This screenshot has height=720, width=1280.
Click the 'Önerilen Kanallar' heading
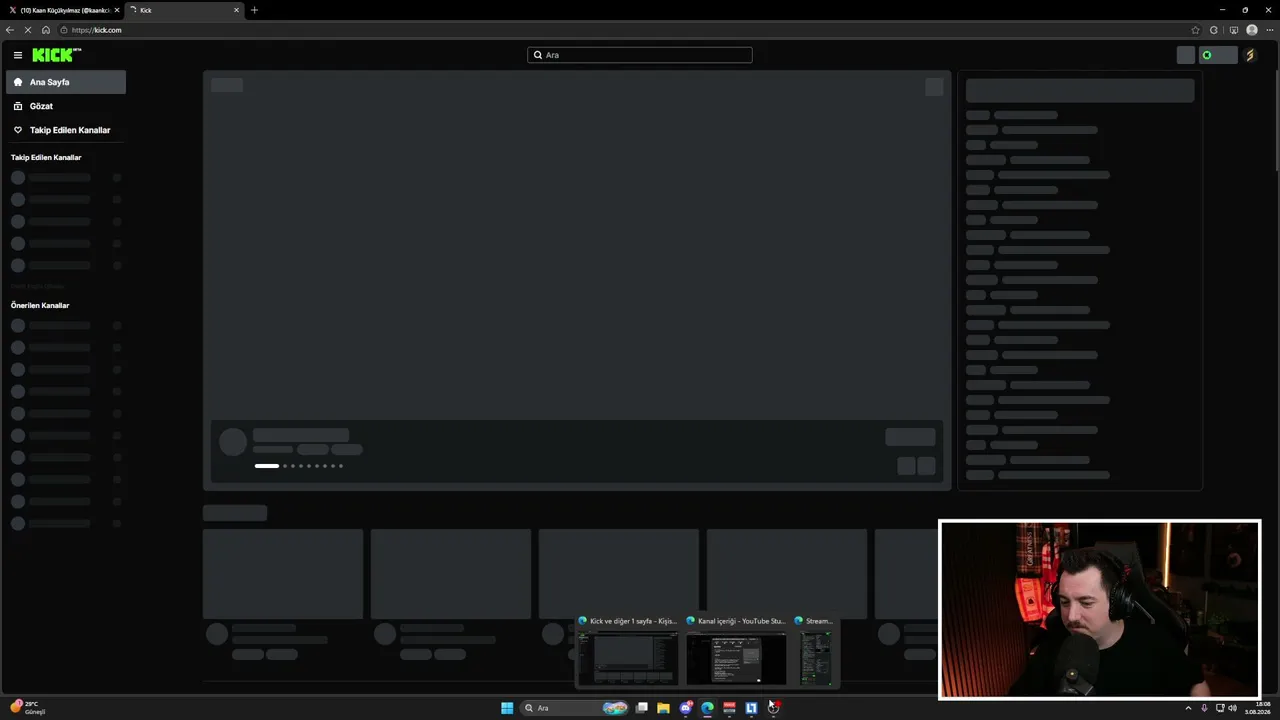[x=40, y=305]
